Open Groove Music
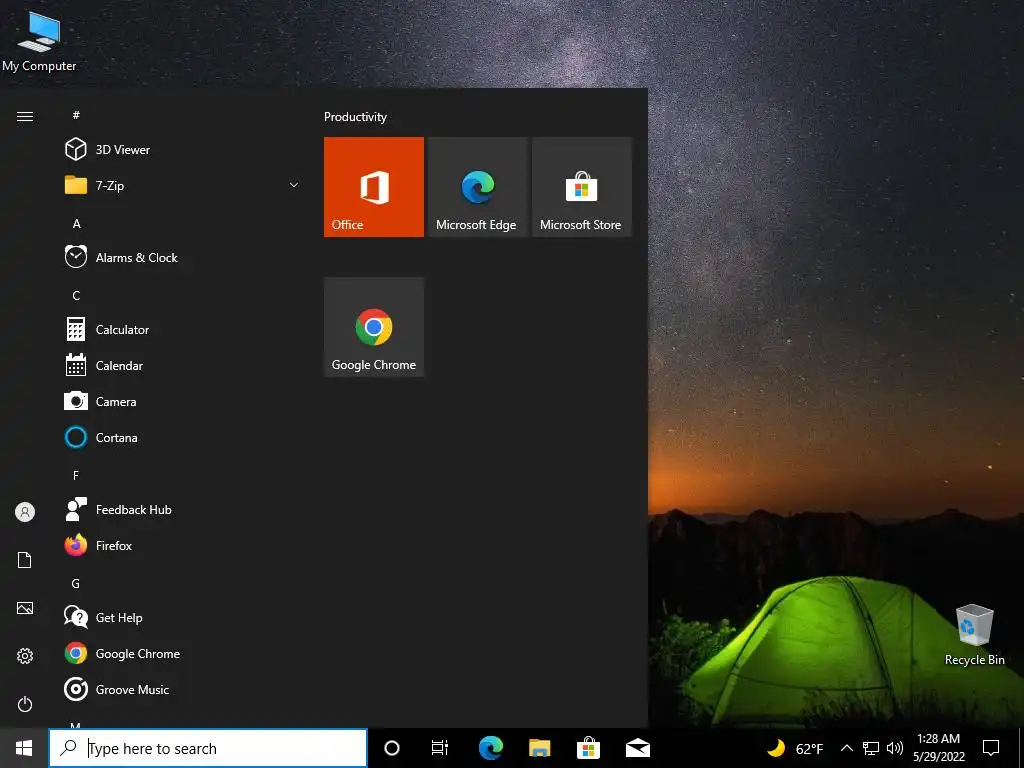The width and height of the screenshot is (1024, 768). click(183, 690)
